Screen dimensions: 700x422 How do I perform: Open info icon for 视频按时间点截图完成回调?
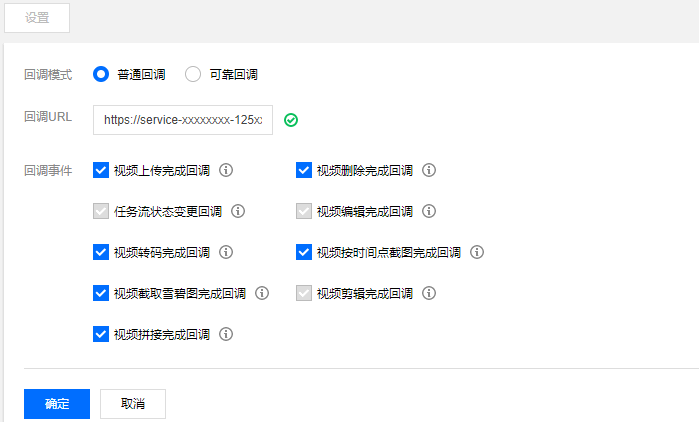pos(477,252)
